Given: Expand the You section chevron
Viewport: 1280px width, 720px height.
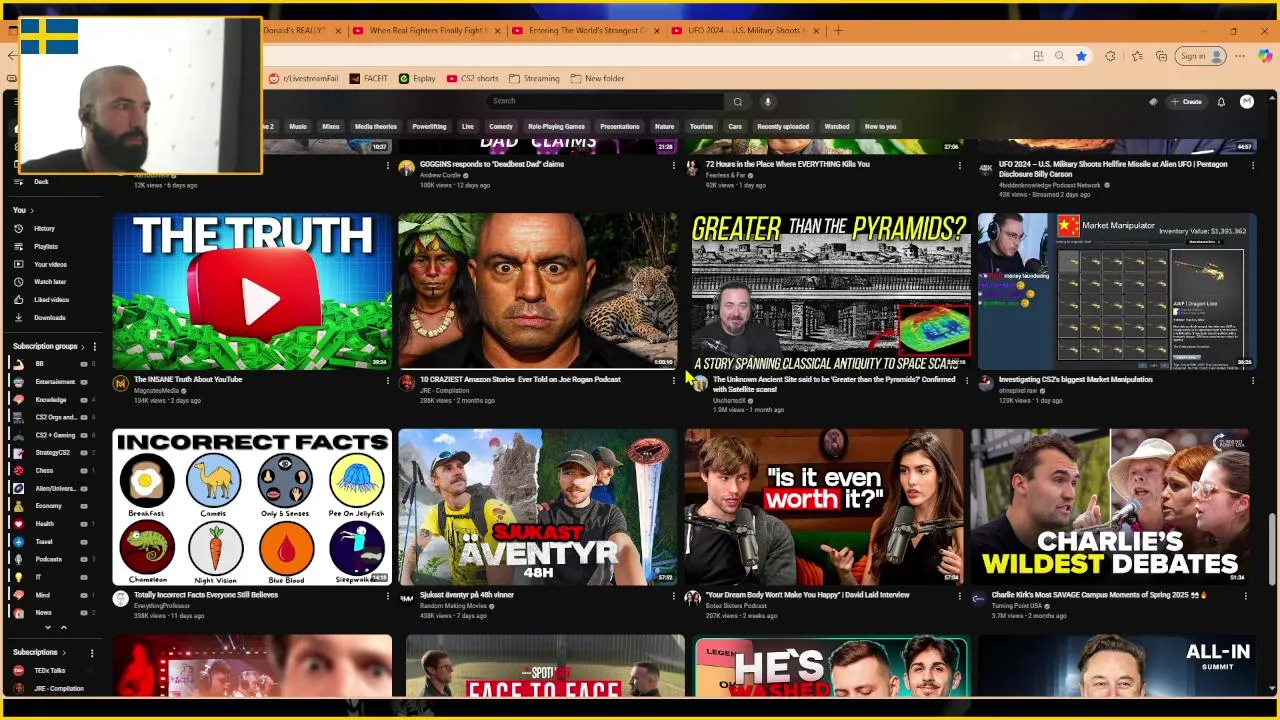Looking at the screenshot, I should [x=31, y=210].
